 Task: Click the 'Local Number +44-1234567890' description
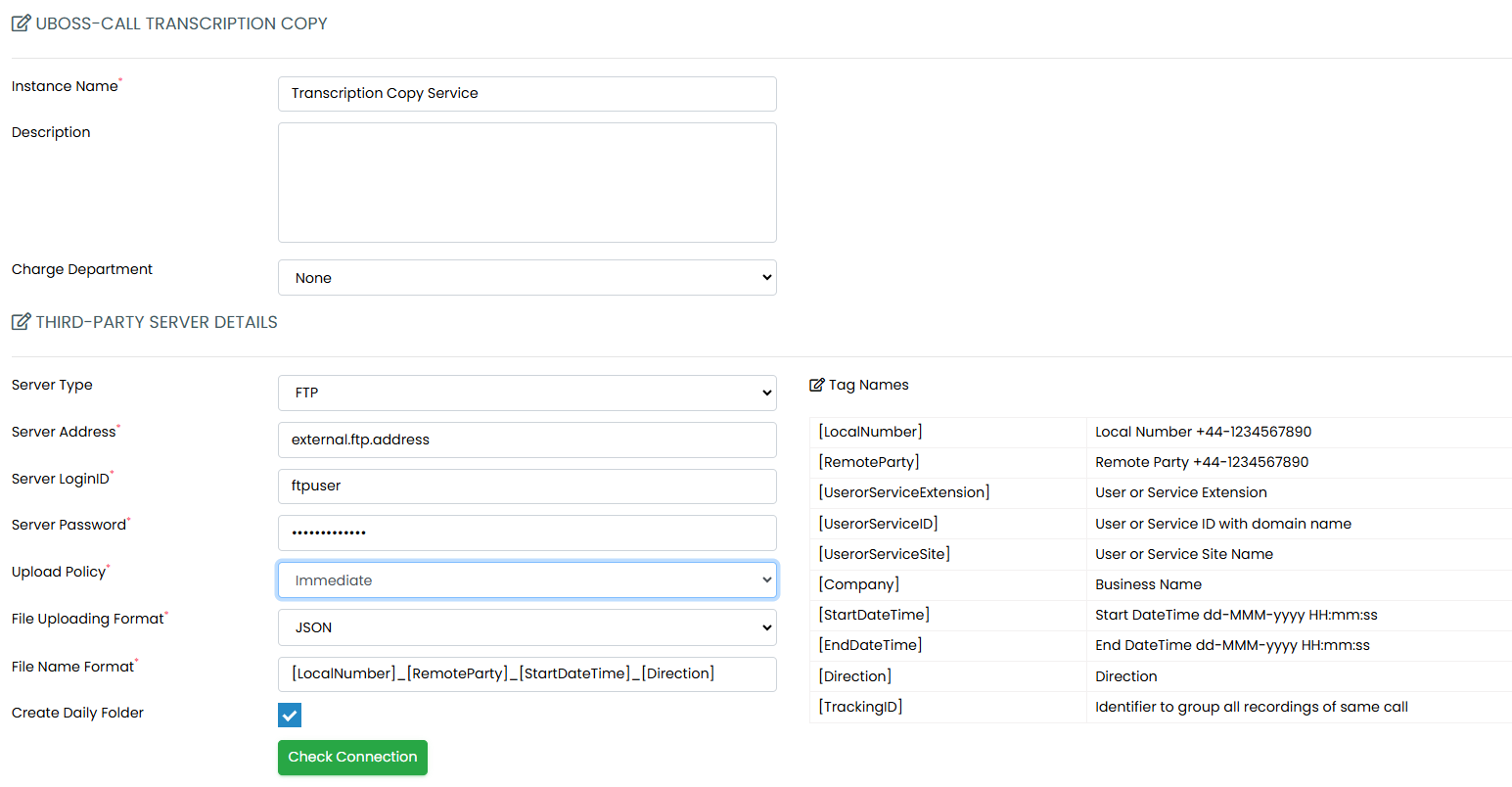tap(1203, 432)
